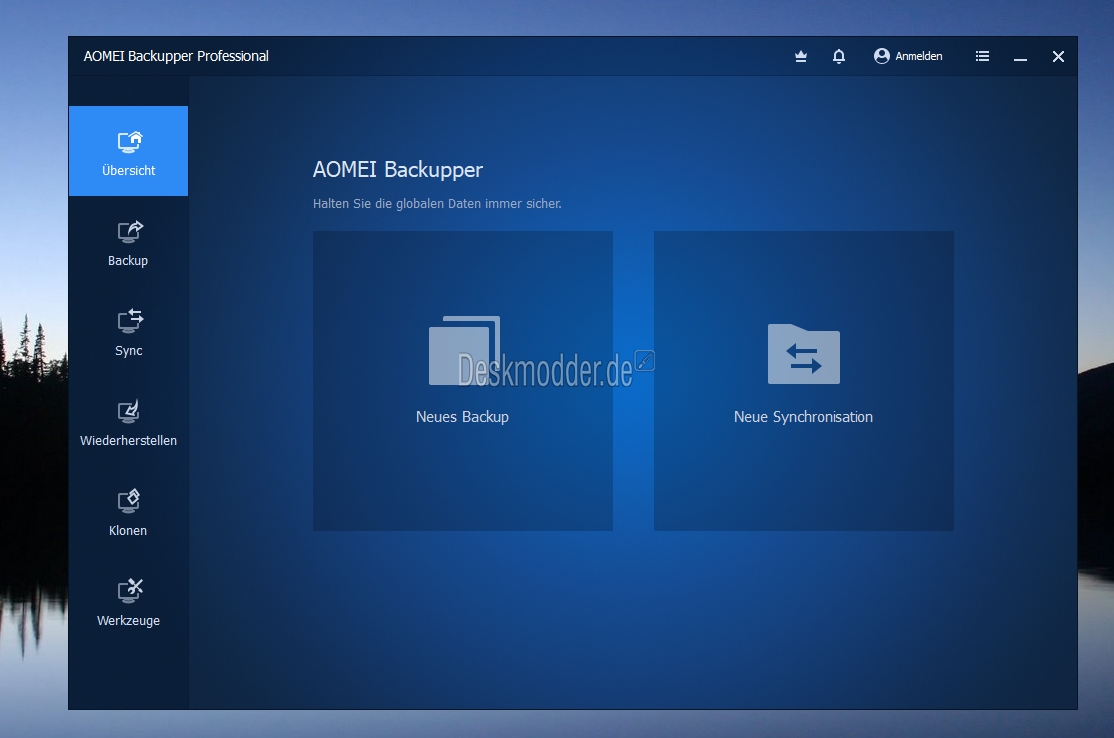Open notifications via the bell icon

tap(839, 56)
